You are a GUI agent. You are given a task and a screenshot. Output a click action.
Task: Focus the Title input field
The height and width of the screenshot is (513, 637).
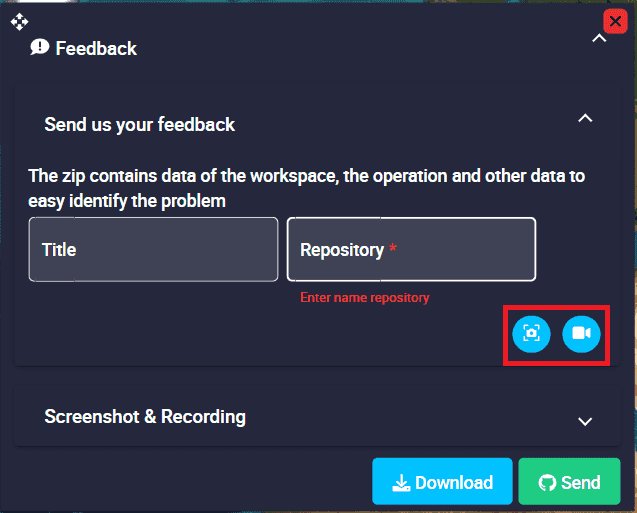pos(154,249)
